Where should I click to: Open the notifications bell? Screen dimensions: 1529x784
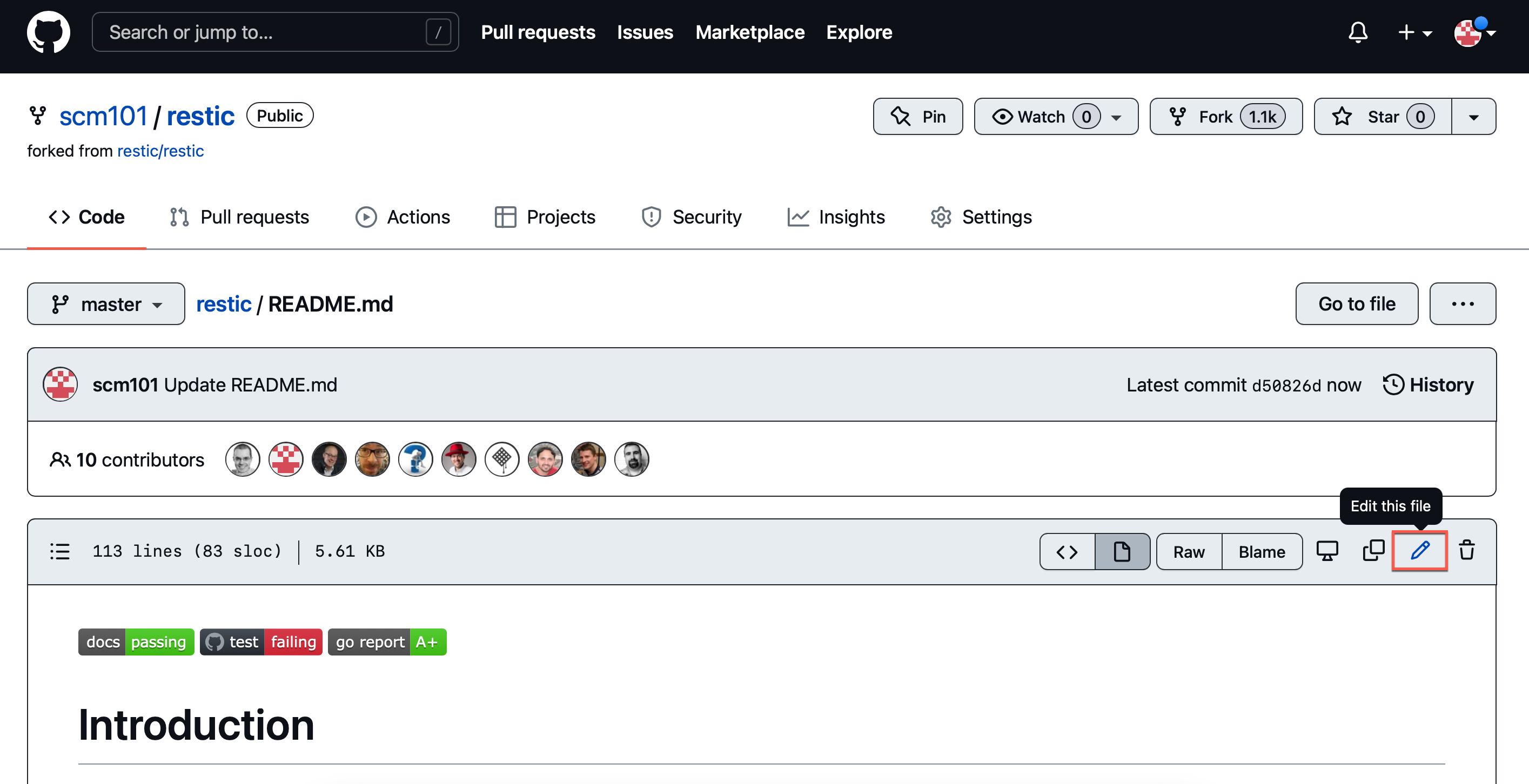tap(1358, 32)
